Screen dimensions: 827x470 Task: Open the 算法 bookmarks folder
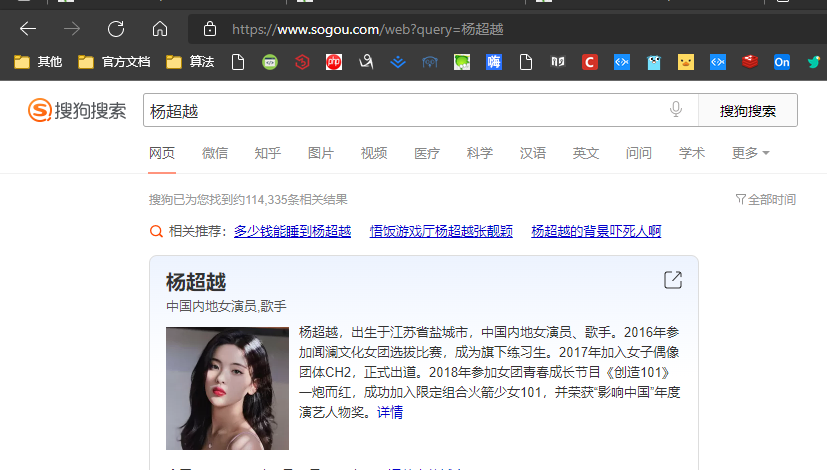[190, 62]
